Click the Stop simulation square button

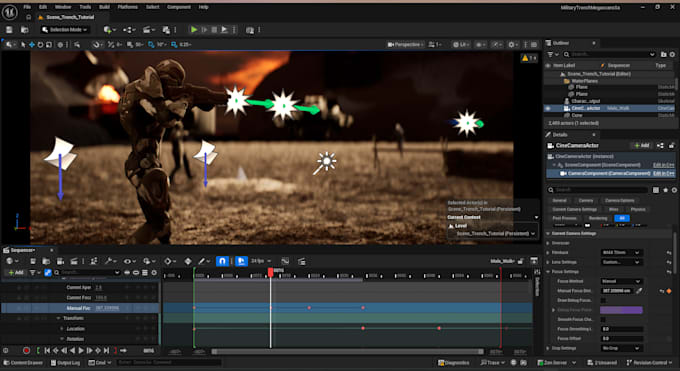(214, 30)
